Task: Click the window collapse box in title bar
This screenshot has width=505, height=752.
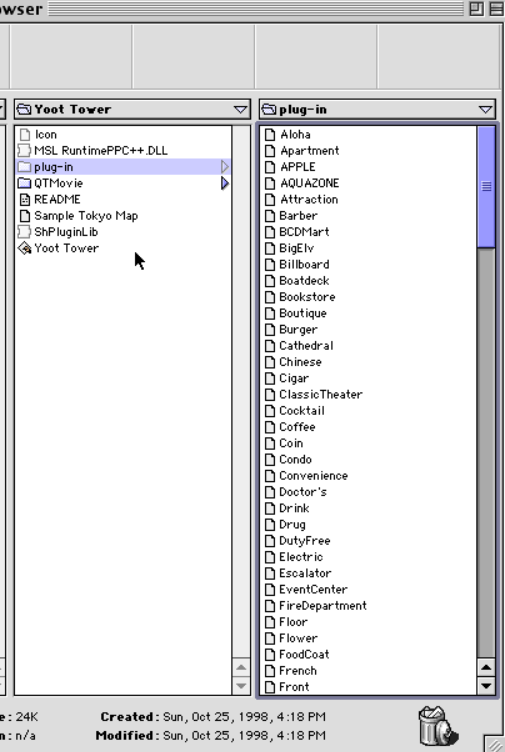Action: coord(497,9)
